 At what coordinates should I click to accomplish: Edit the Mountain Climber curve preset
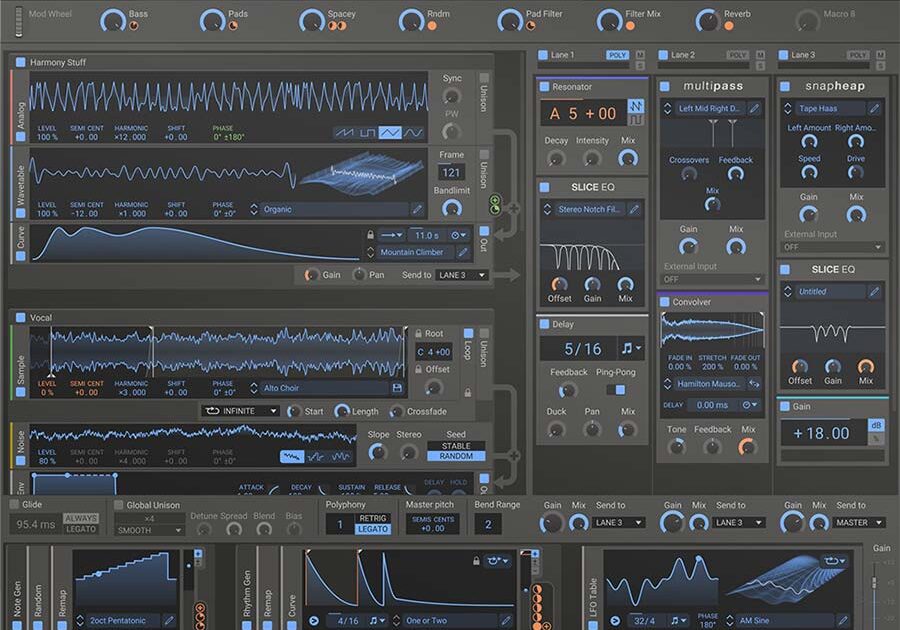coord(462,252)
